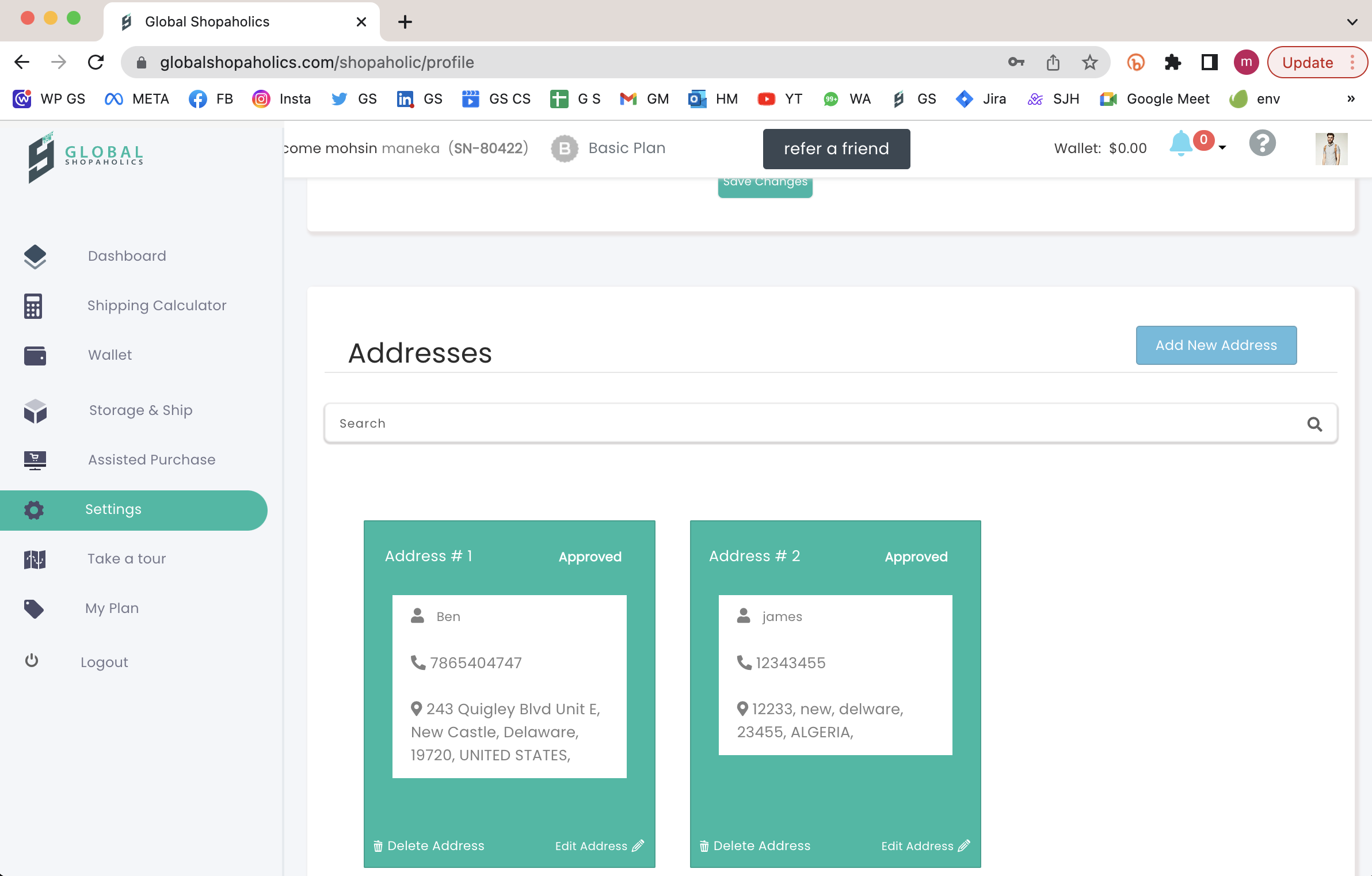Select My Plan in sidebar

(112, 608)
